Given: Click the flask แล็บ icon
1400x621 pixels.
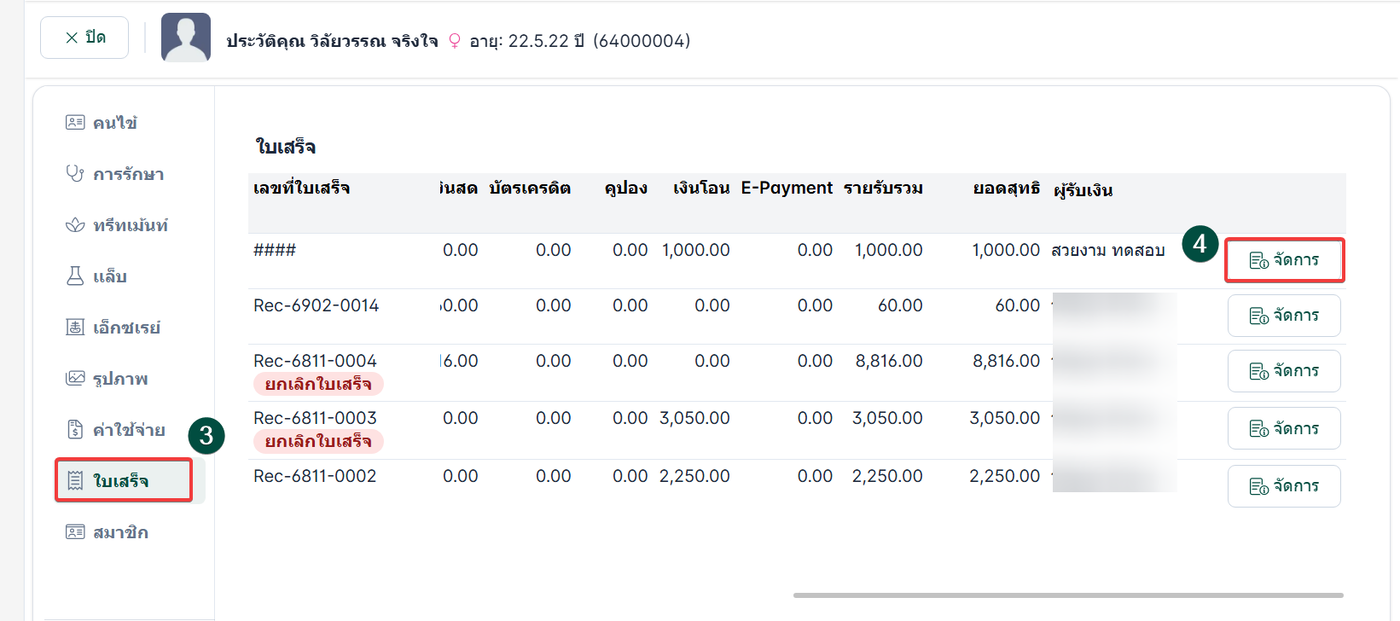Looking at the screenshot, I should pyautogui.click(x=75, y=277).
